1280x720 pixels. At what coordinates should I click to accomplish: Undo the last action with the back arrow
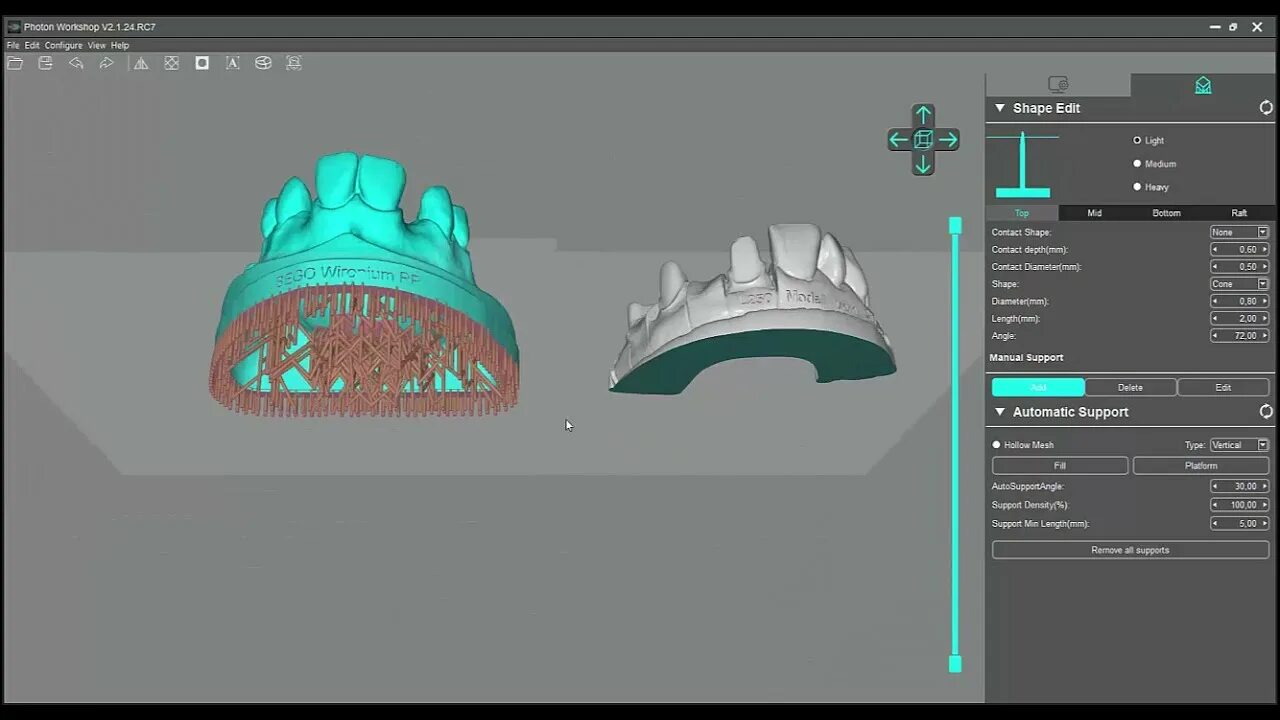pos(76,63)
